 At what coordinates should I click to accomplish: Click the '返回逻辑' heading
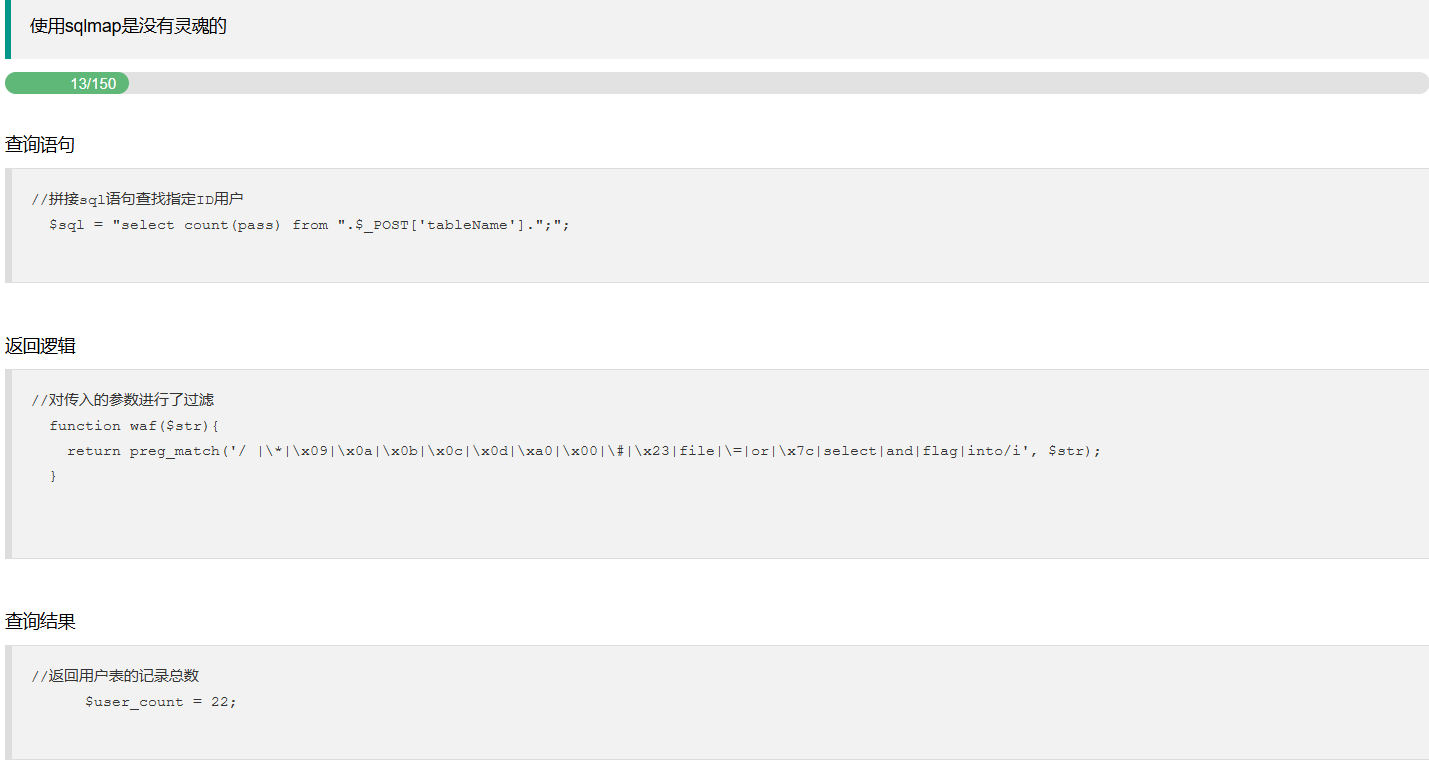[40, 346]
